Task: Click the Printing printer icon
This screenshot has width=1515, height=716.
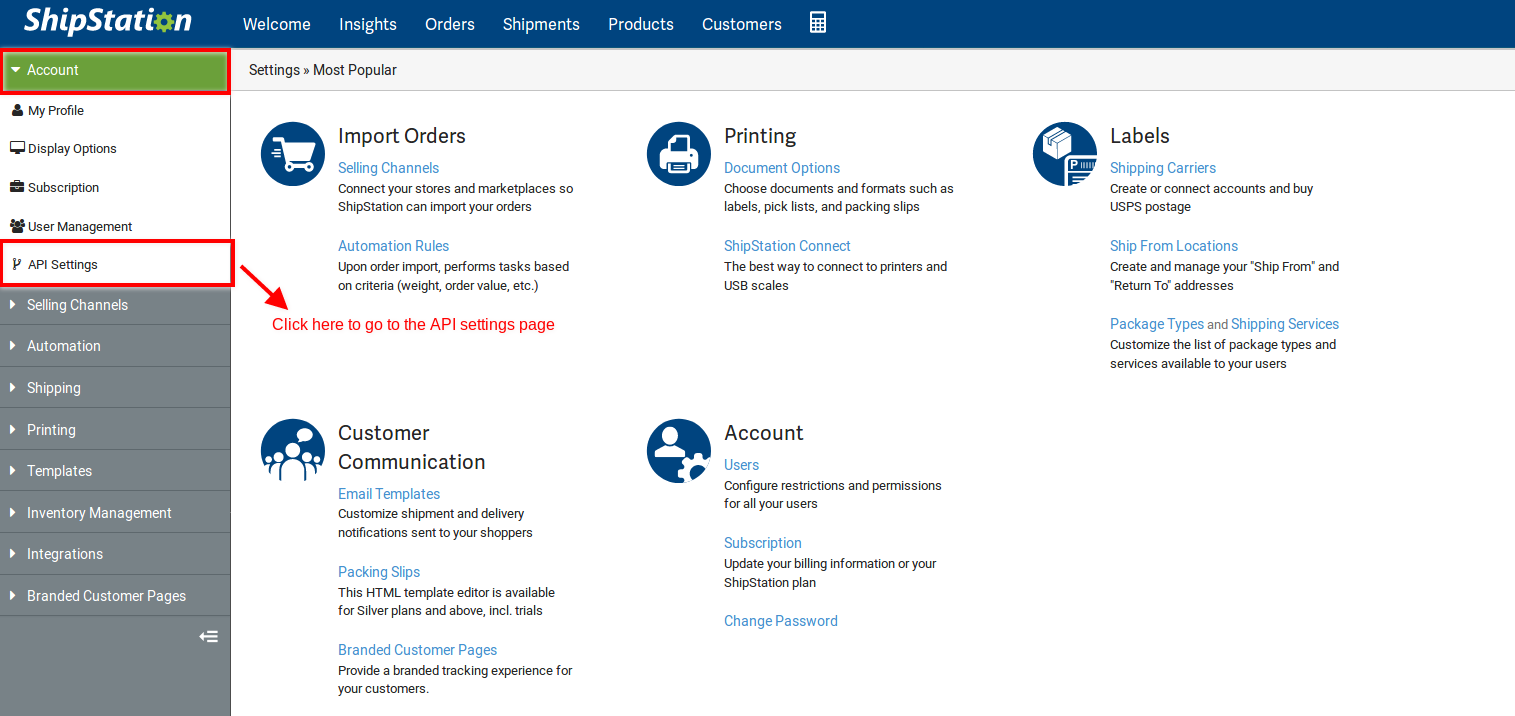Action: (679, 154)
